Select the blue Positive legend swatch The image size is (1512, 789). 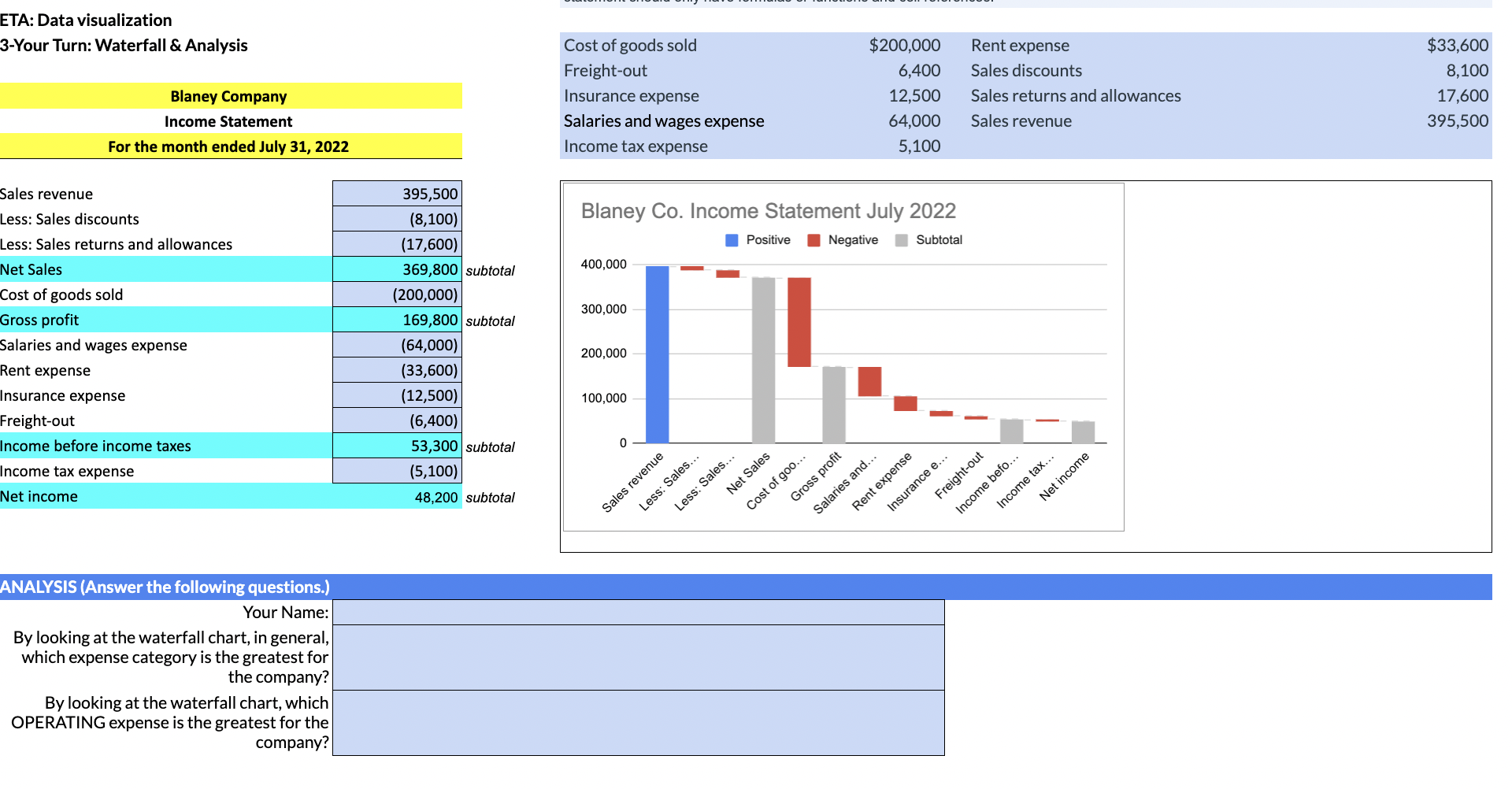click(730, 239)
